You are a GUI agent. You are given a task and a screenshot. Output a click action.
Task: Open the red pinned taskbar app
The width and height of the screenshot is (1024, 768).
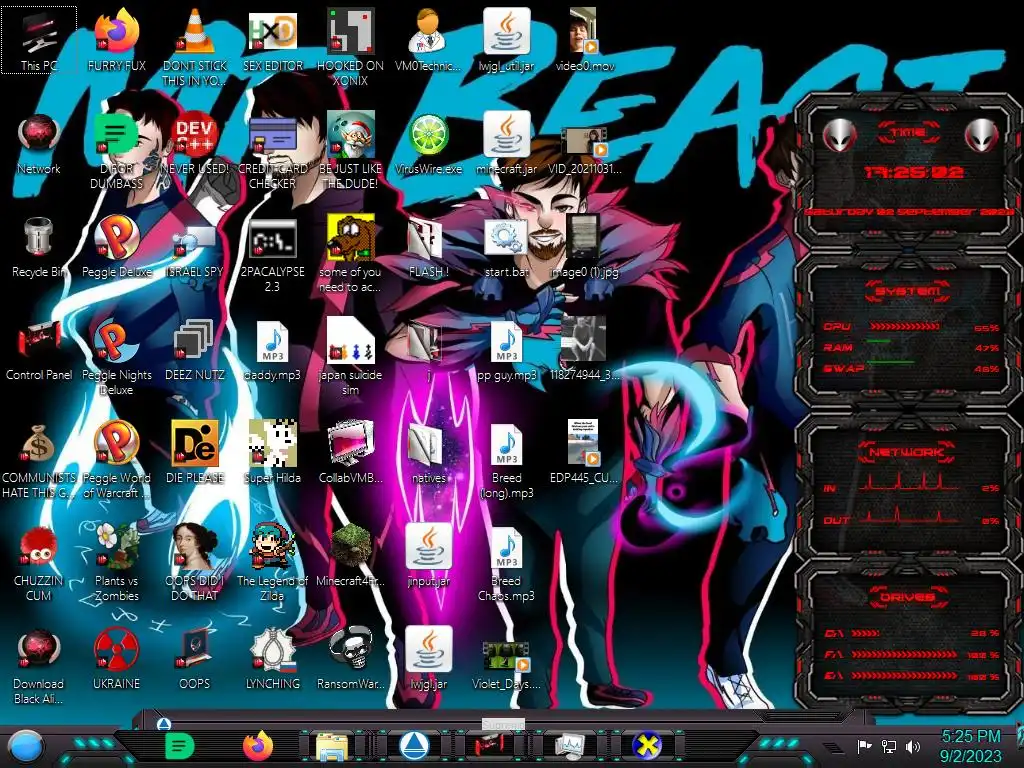click(488, 746)
